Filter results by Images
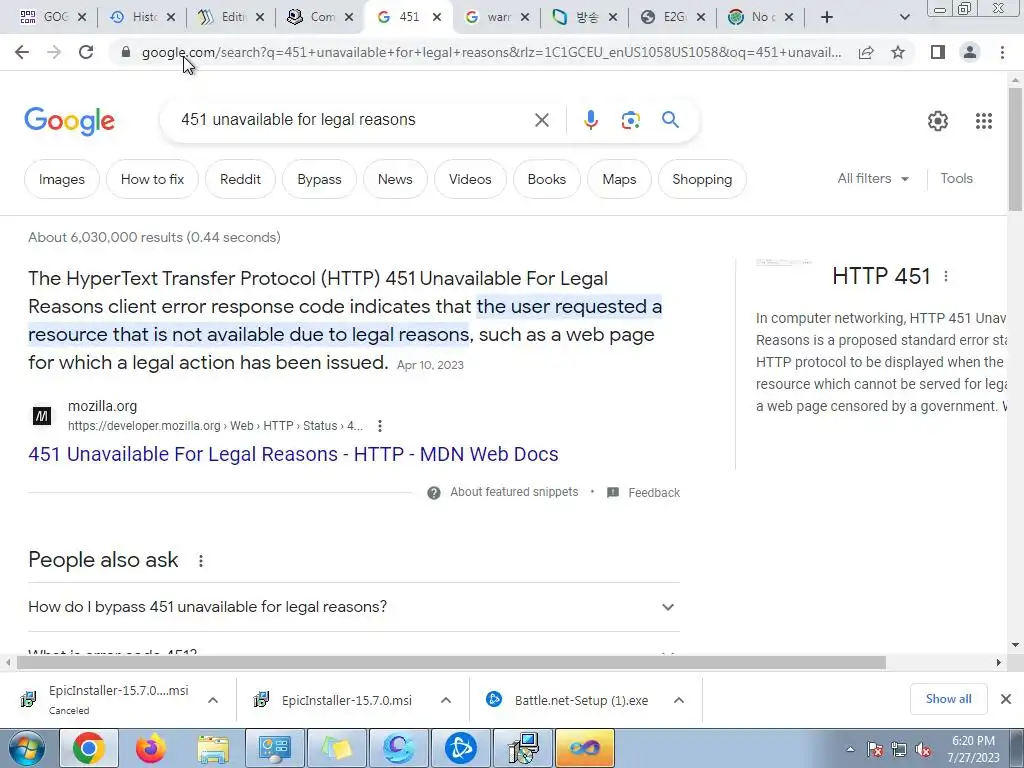Viewport: 1024px width, 768px height. [61, 179]
